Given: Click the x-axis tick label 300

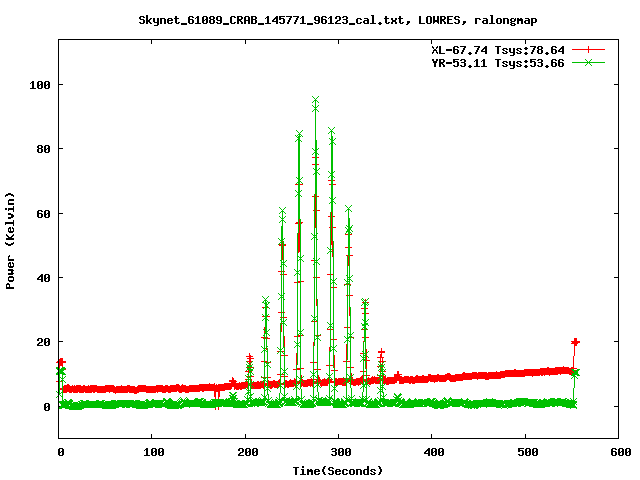Looking at the screenshot, I should [338, 452].
